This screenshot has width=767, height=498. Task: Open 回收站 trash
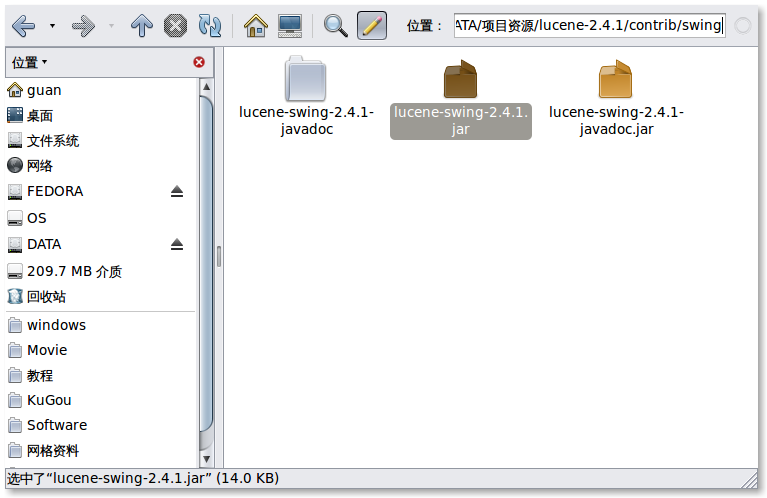pos(100,296)
